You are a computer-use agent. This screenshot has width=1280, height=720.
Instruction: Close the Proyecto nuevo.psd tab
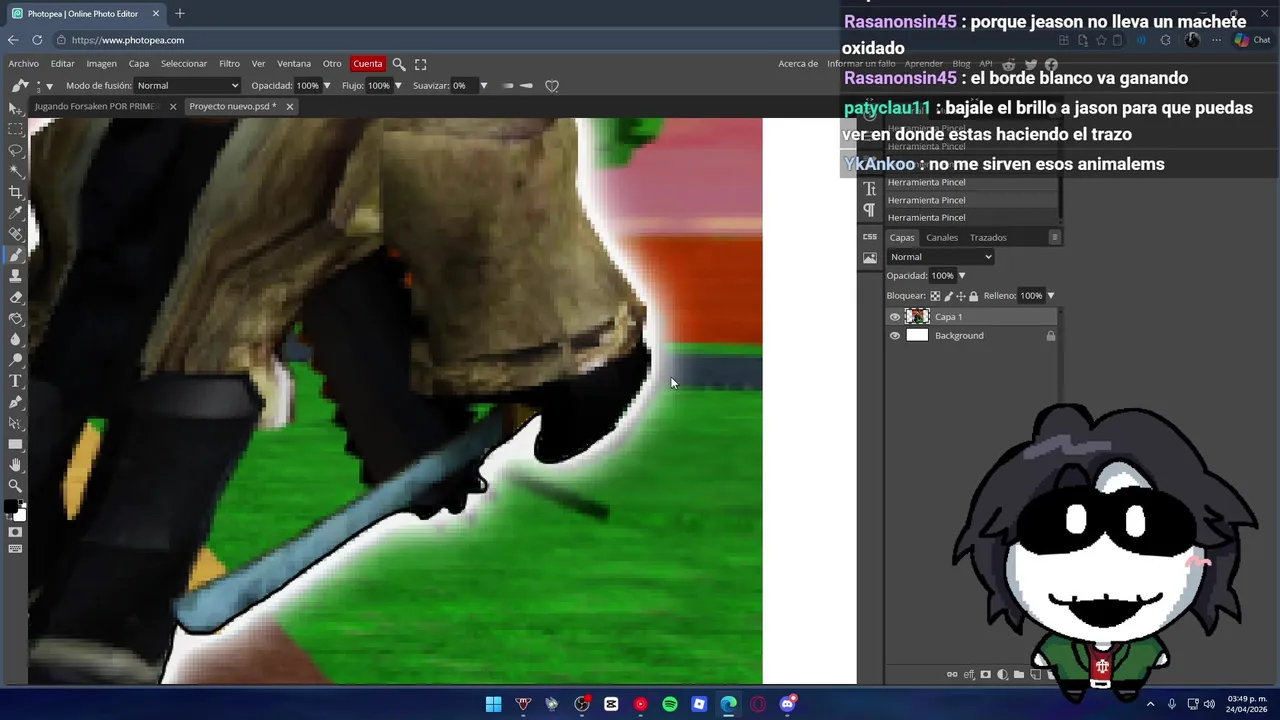pyautogui.click(x=290, y=106)
